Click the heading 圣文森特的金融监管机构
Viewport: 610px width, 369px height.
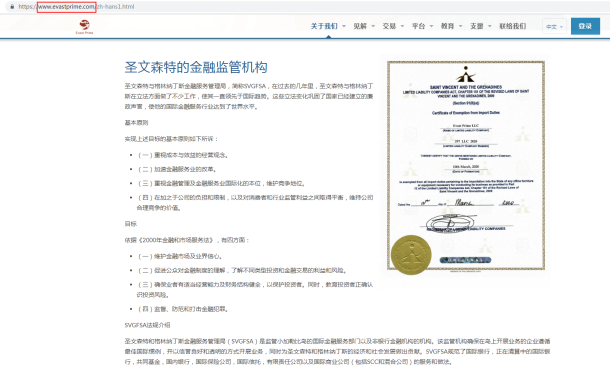point(196,67)
